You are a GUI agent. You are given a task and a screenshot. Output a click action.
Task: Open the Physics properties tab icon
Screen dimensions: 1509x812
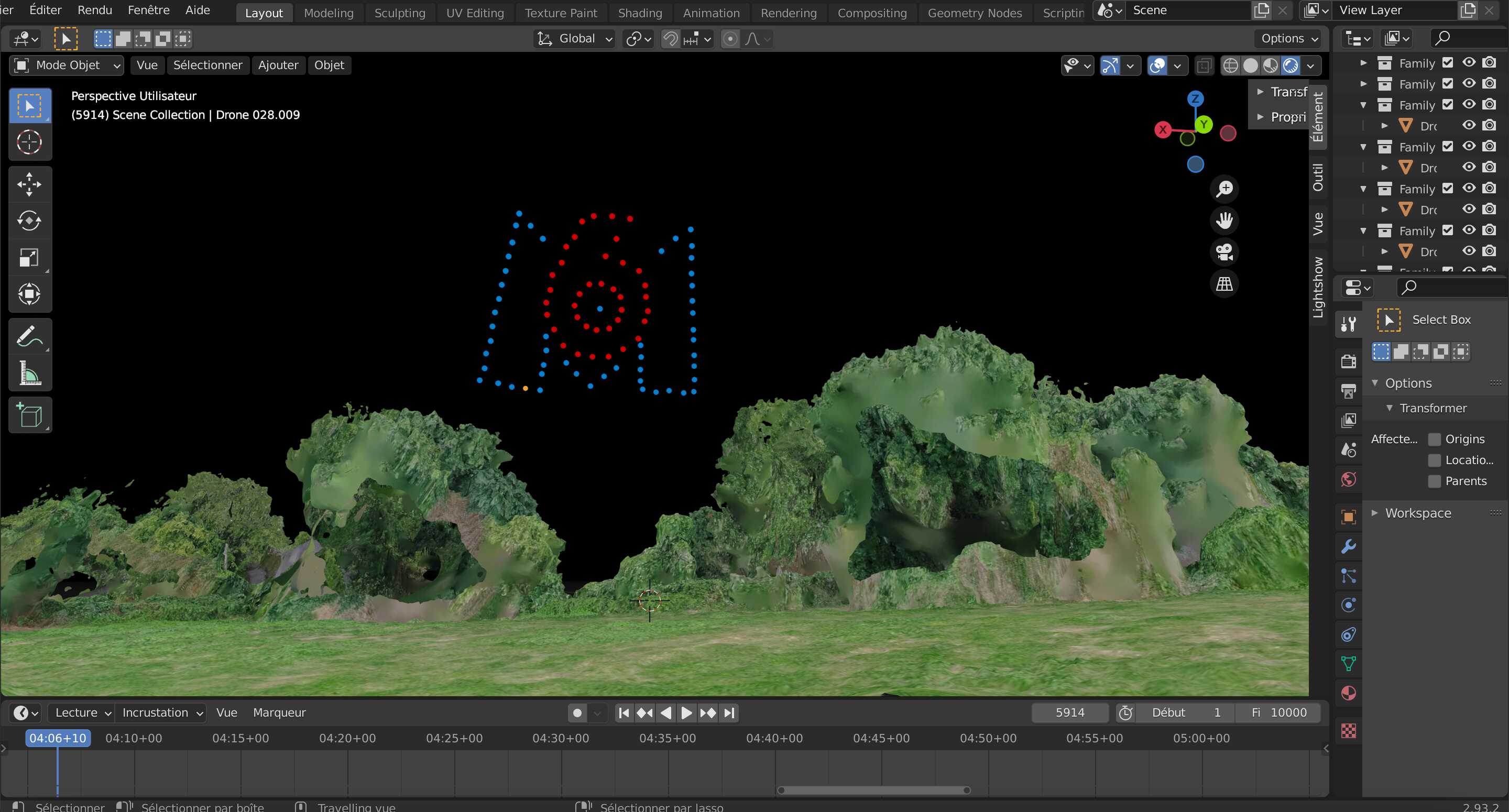[1349, 605]
